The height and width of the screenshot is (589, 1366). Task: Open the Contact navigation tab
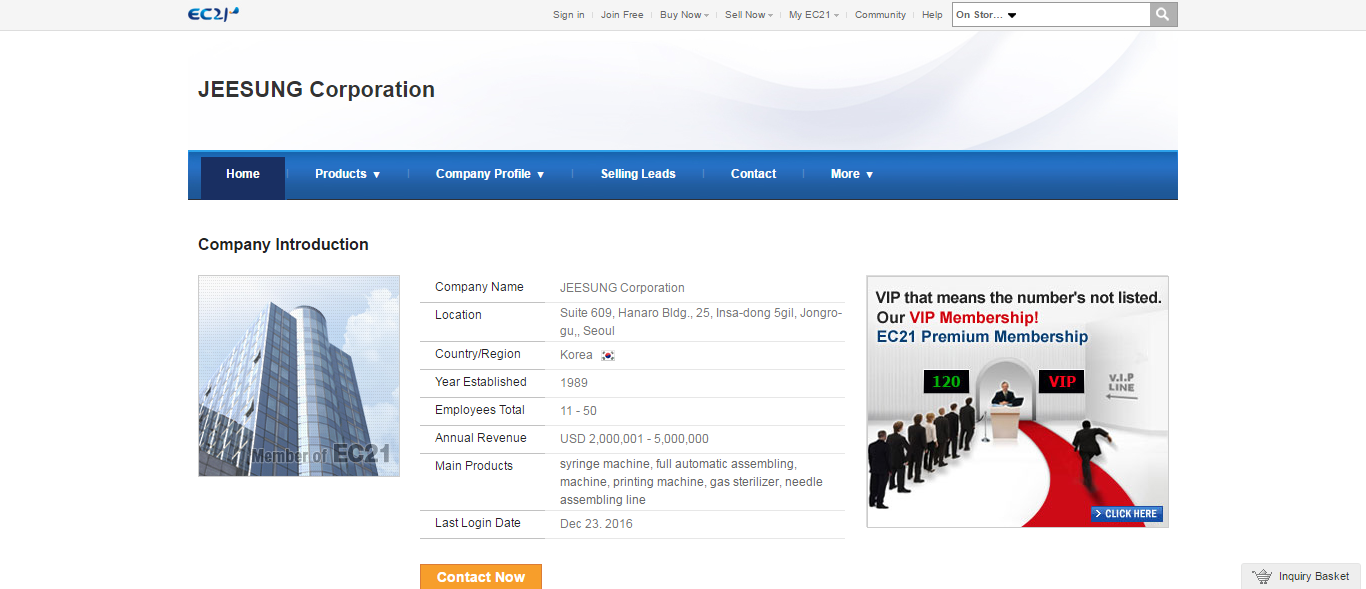tap(753, 174)
